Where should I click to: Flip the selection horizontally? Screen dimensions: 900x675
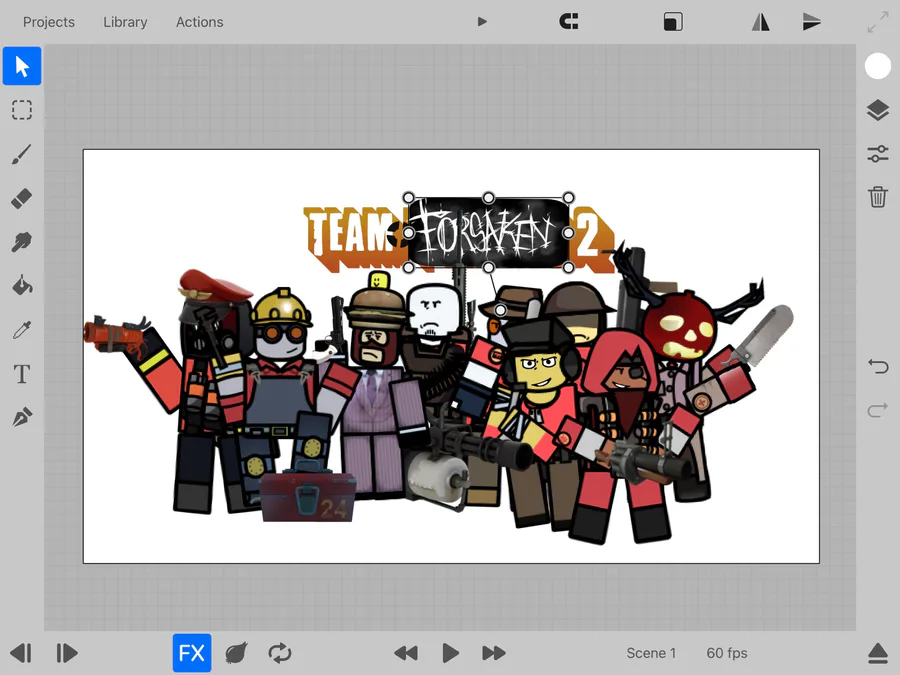761,22
